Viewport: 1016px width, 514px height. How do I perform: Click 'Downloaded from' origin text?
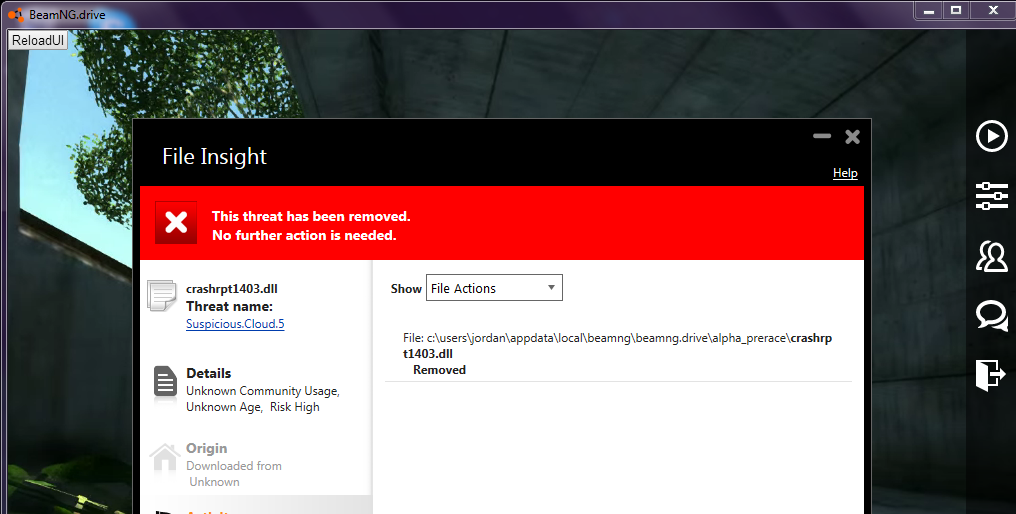(x=234, y=465)
